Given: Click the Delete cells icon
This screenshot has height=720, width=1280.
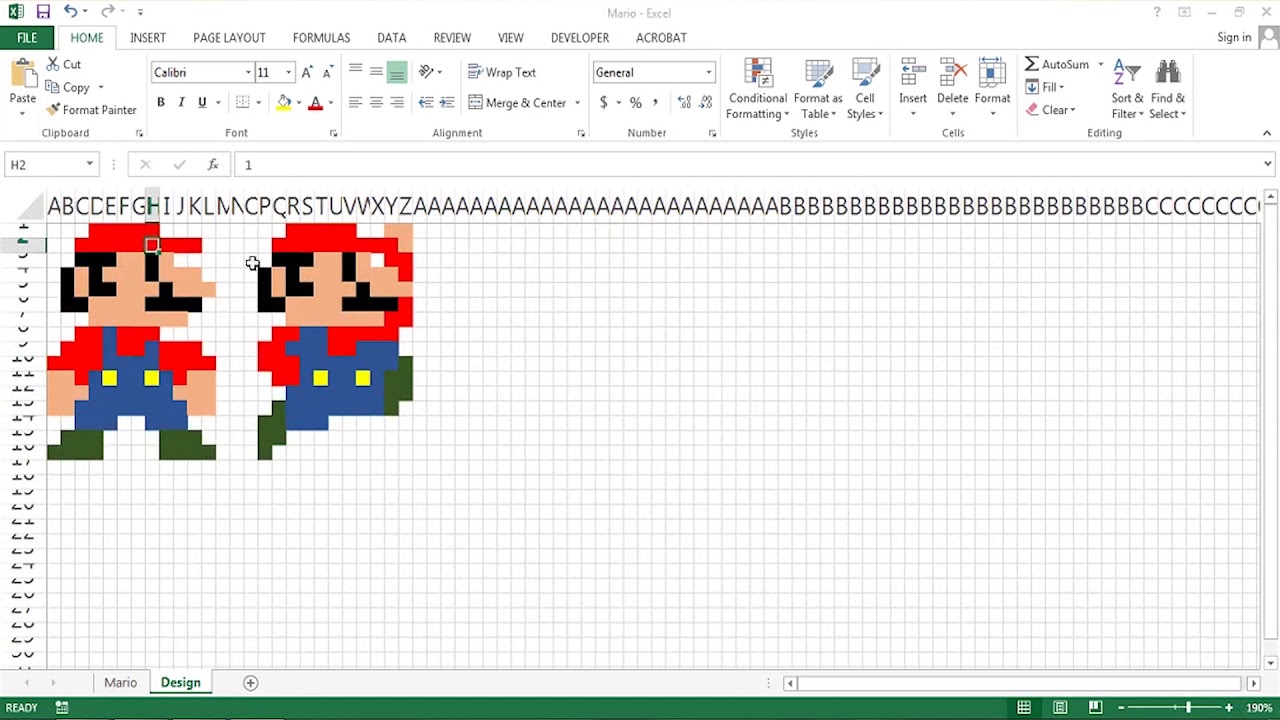Looking at the screenshot, I should click(952, 74).
